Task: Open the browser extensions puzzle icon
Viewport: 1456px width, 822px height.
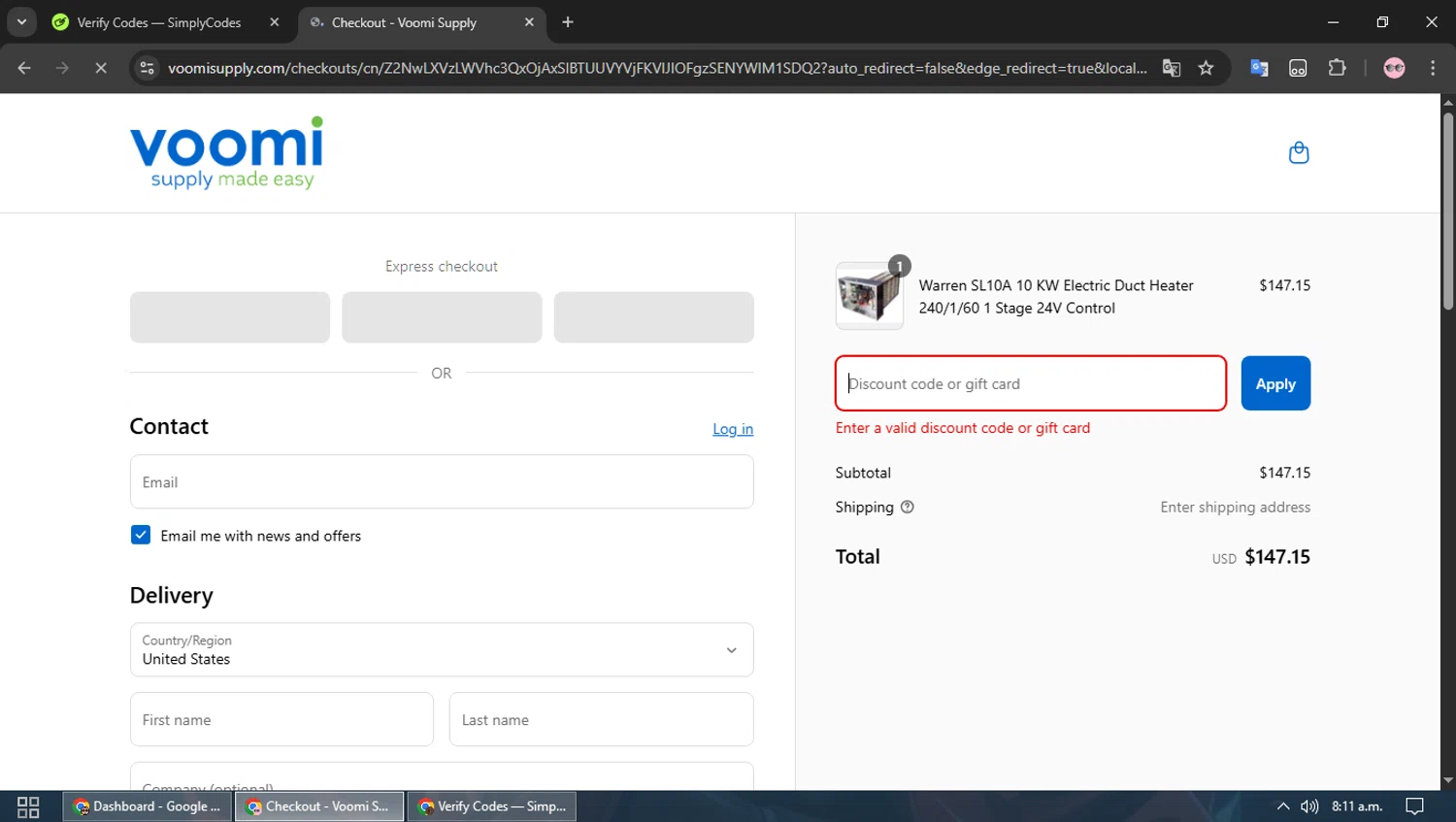Action: pyautogui.click(x=1337, y=68)
